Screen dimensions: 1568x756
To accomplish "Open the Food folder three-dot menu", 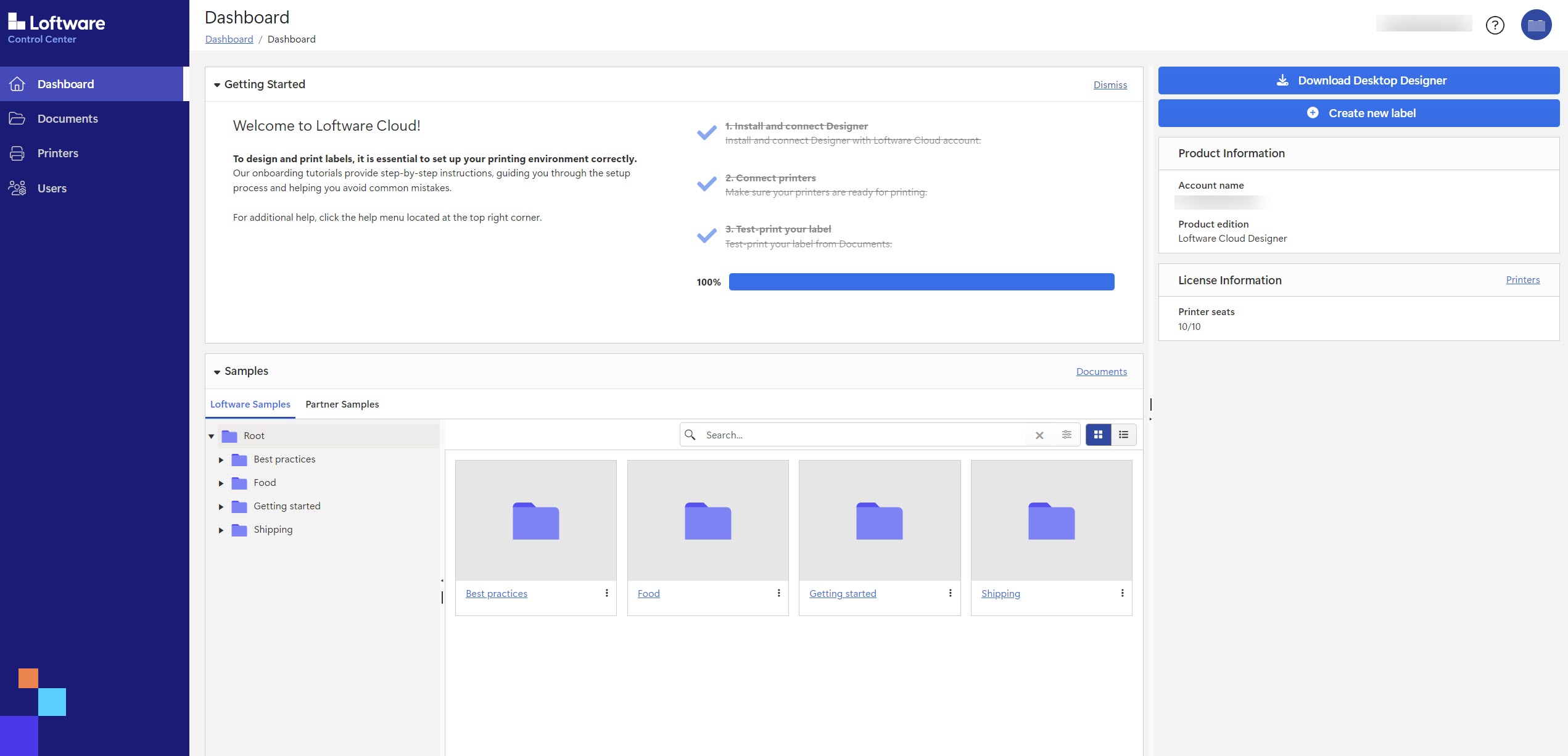I will click(778, 593).
